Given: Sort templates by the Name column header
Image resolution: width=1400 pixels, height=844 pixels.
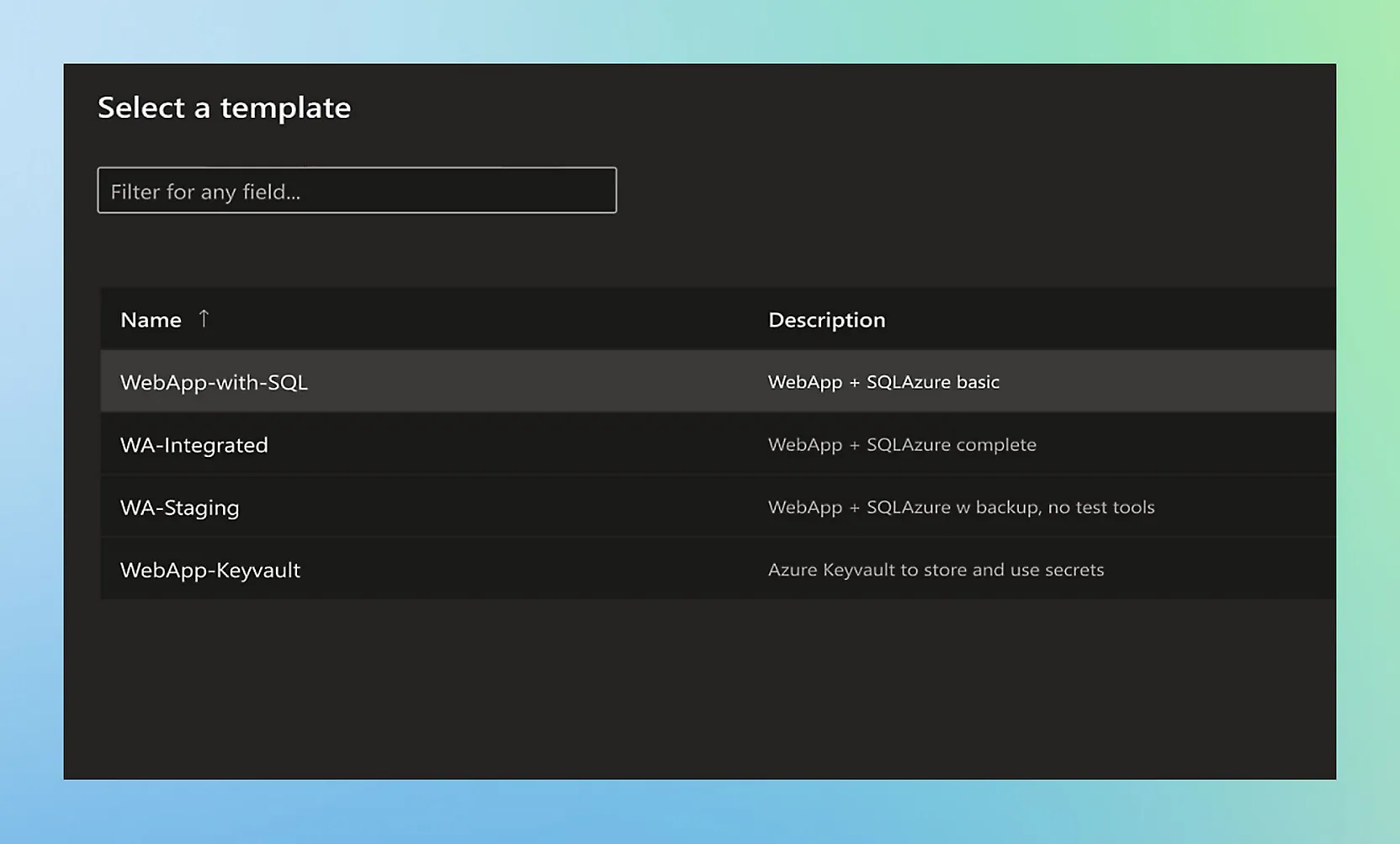Looking at the screenshot, I should click(x=151, y=320).
